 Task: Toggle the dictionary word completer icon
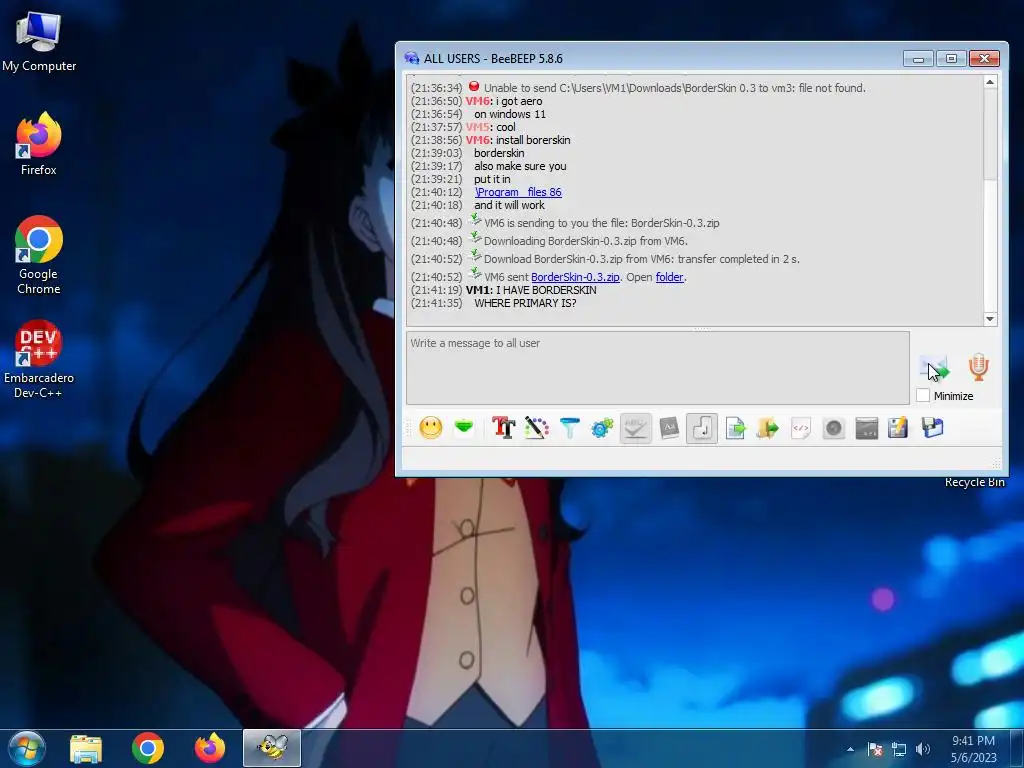click(x=669, y=428)
